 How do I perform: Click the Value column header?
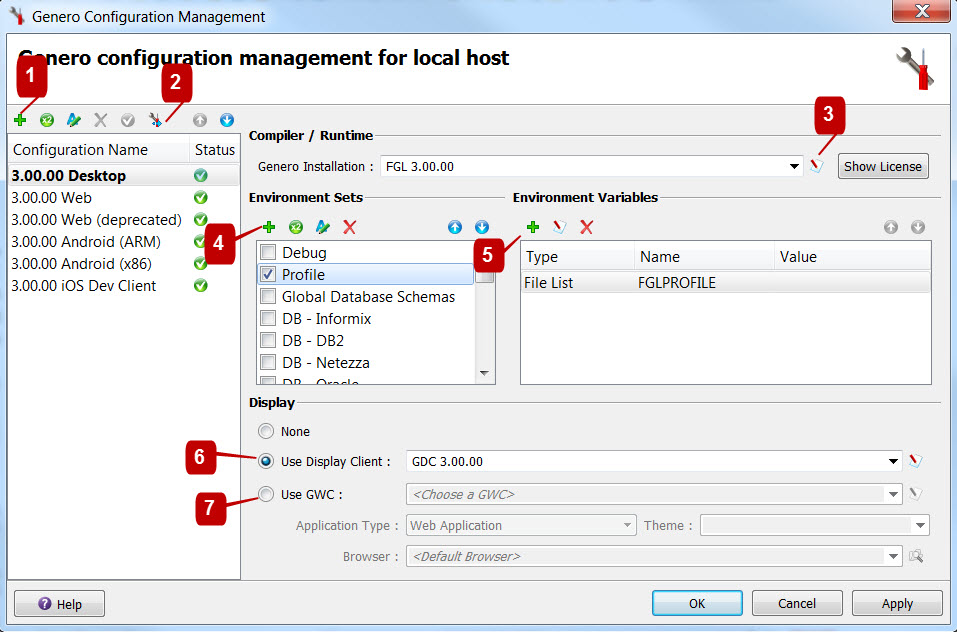(853, 257)
